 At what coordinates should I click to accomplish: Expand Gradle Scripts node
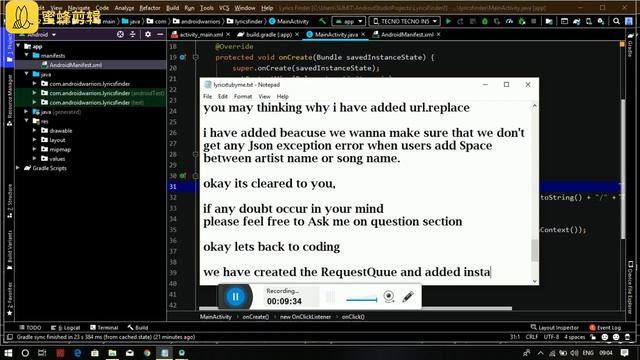click(x=18, y=168)
